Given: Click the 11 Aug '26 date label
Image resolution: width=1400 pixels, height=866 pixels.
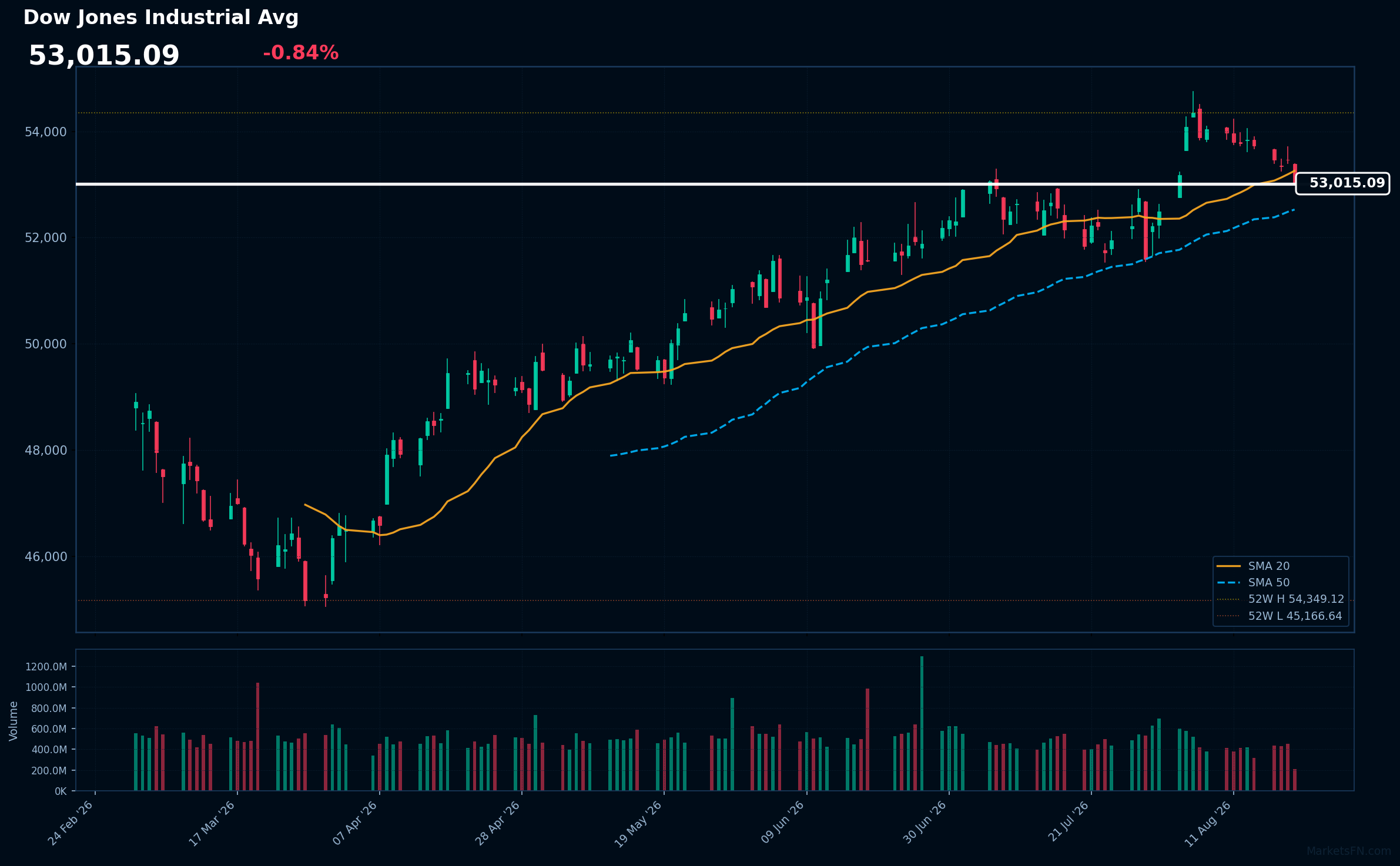Looking at the screenshot, I should click(x=1209, y=824).
